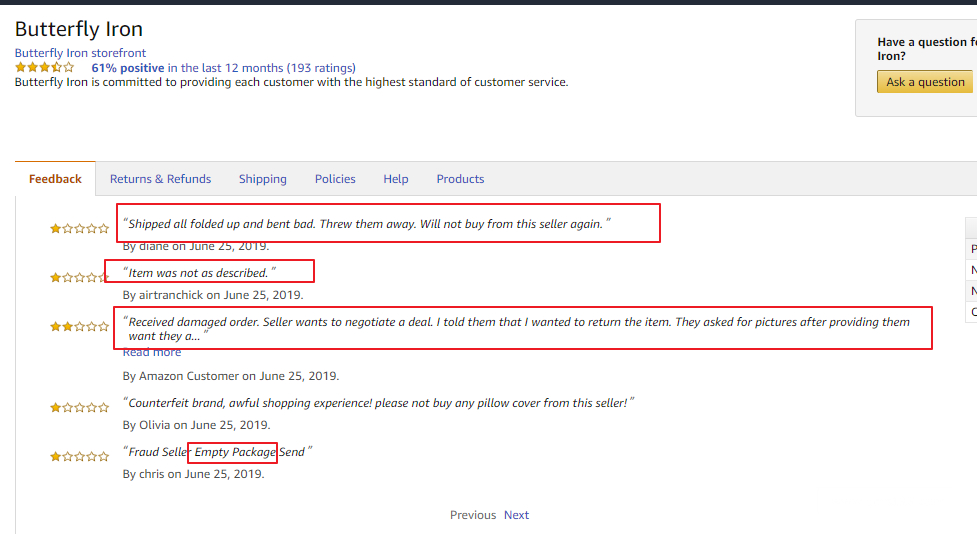This screenshot has height=534, width=977.
Task: Click the 'Item was not as described' review text
Action: [198, 273]
